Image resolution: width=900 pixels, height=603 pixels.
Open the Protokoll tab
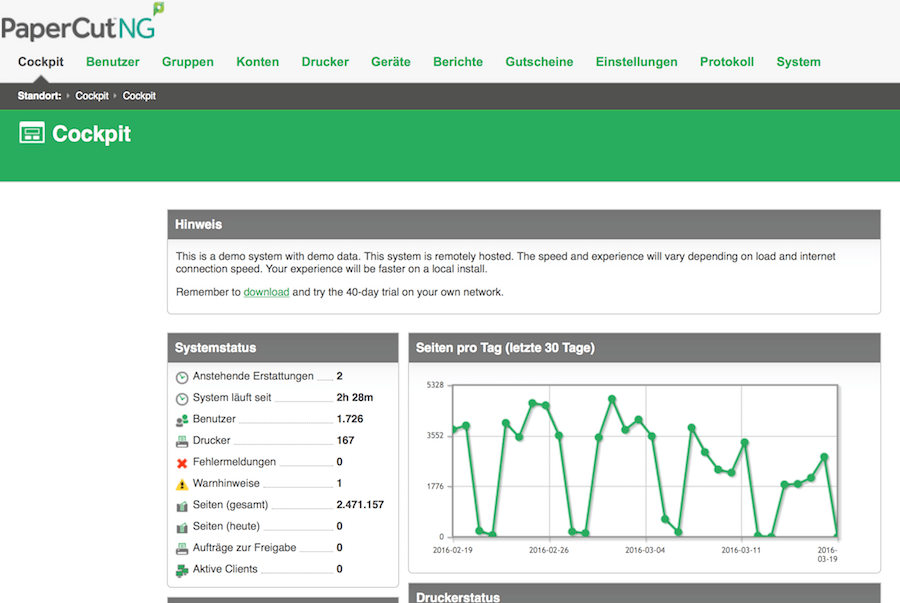click(727, 62)
